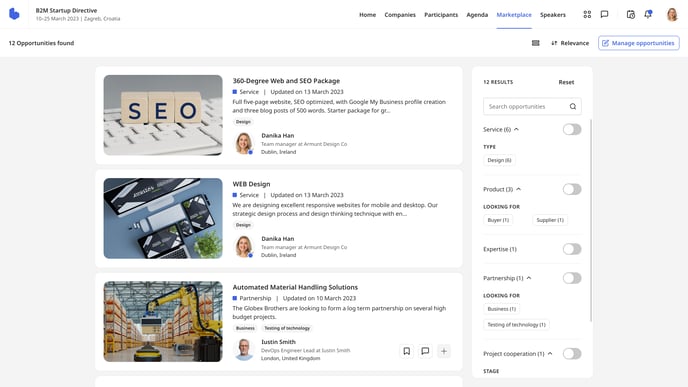688x387 pixels.
Task: Click Design tag on WEB Design card
Action: (x=243, y=225)
